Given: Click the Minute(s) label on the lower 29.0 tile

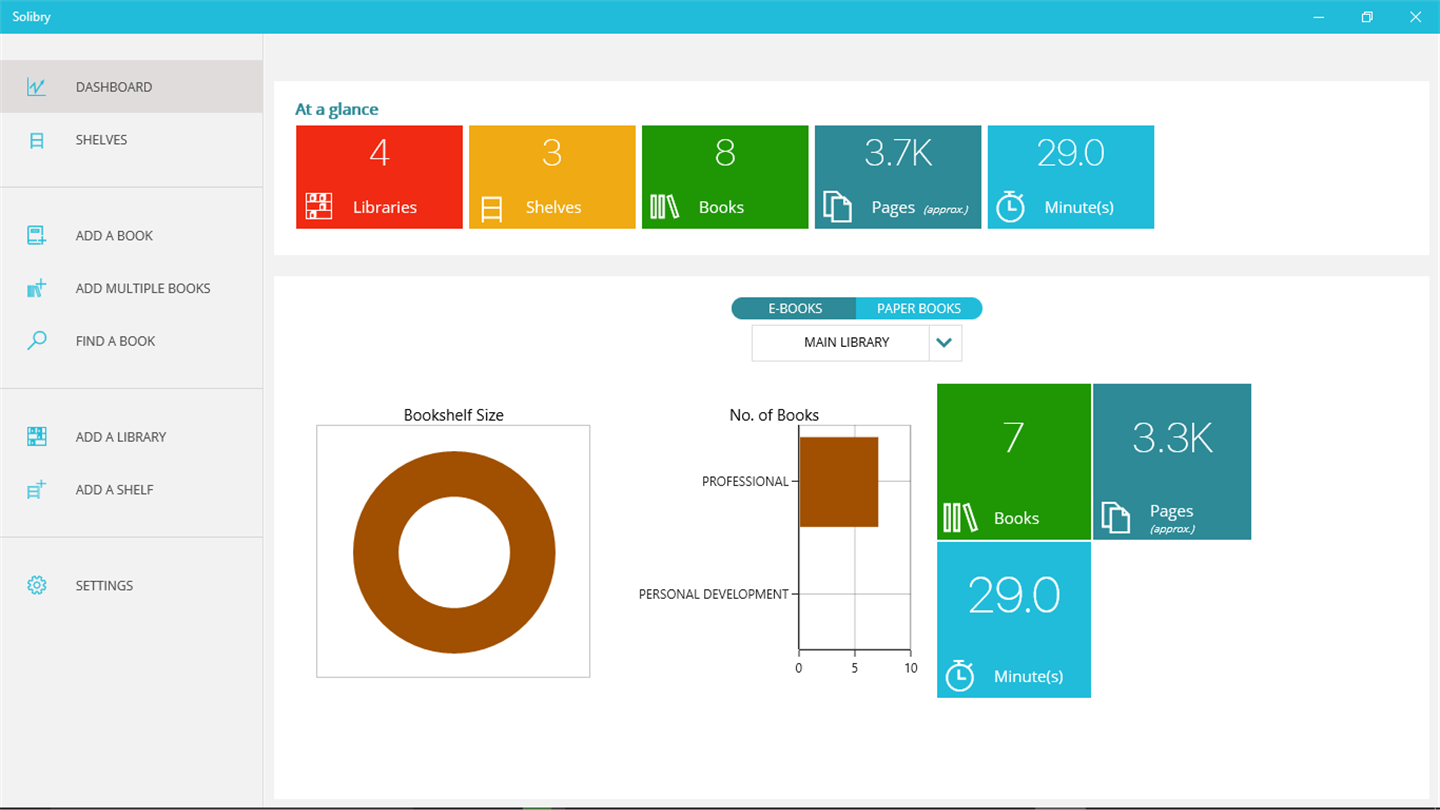Looking at the screenshot, I should point(1028,677).
